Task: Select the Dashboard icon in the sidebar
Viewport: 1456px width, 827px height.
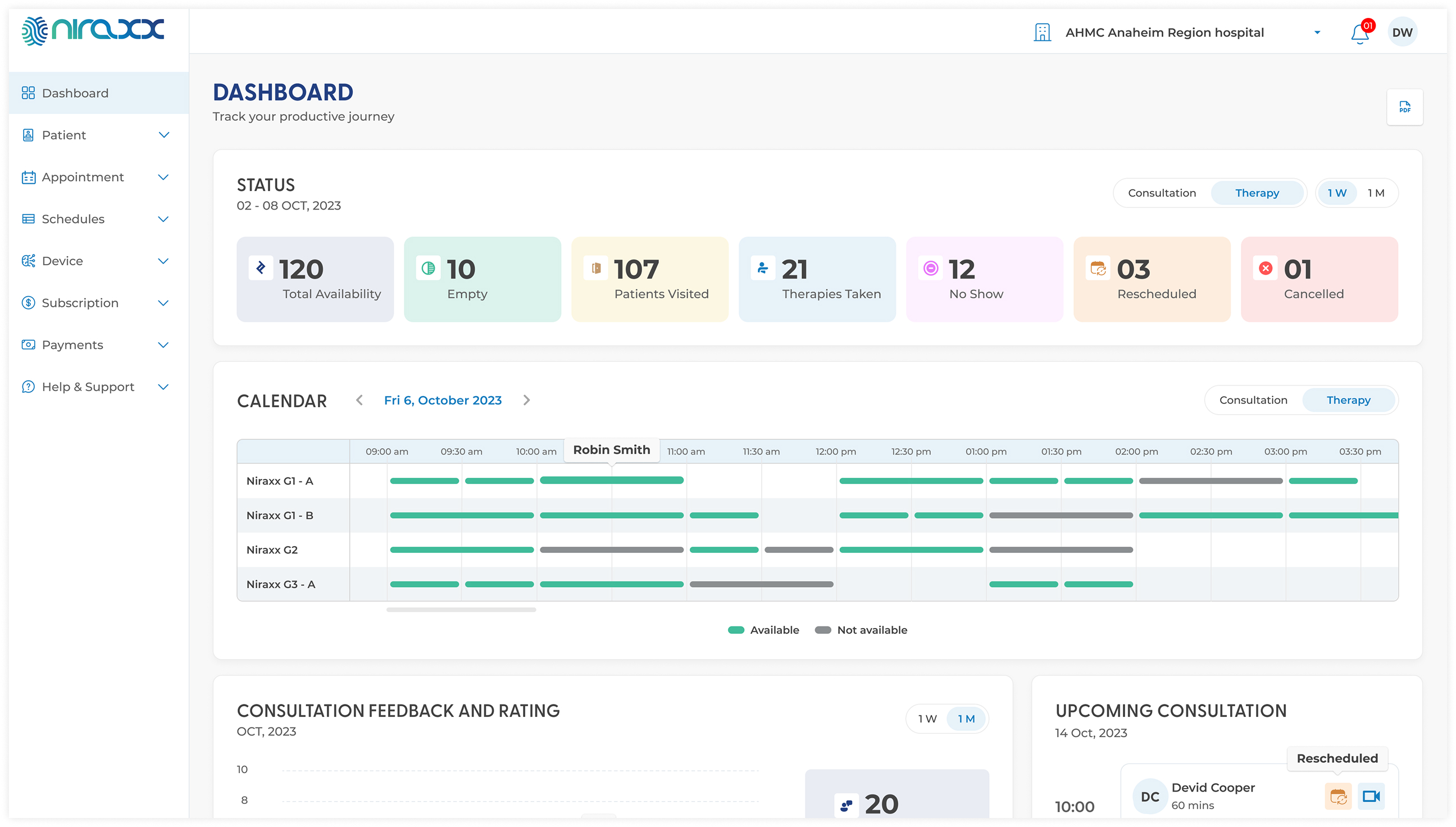Action: tap(29, 93)
